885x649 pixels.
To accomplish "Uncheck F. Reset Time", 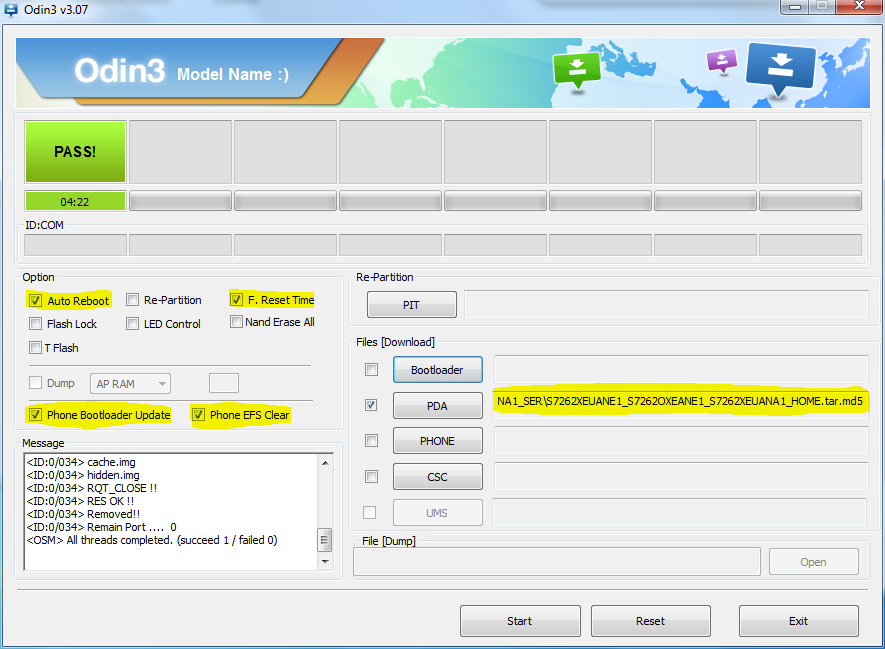I will 236,300.
